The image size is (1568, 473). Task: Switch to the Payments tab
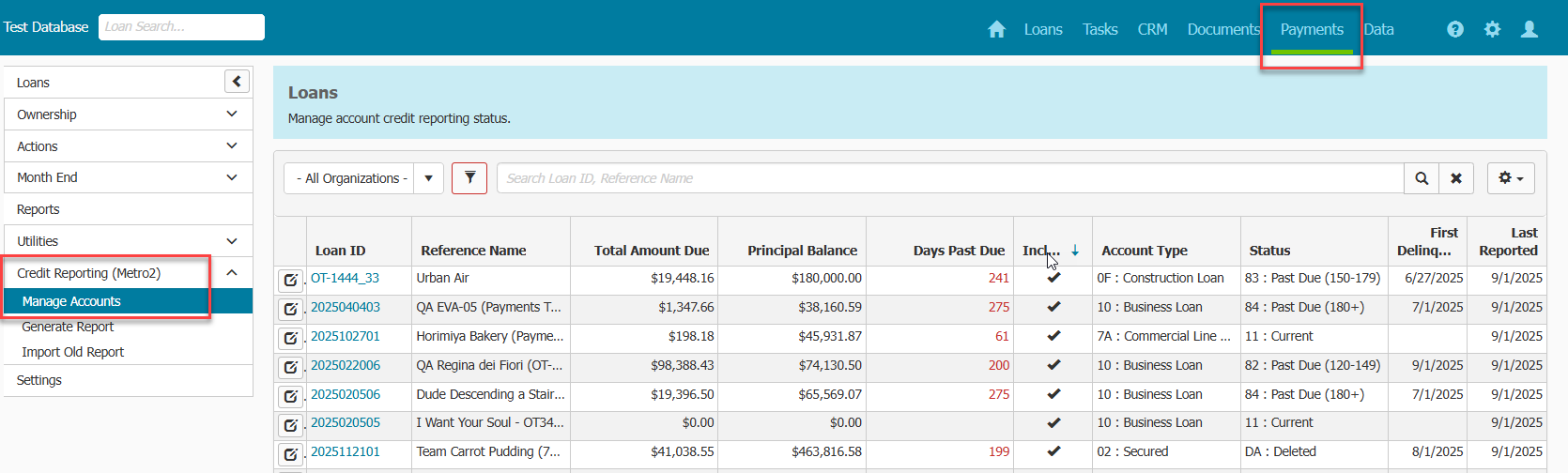tap(1311, 29)
